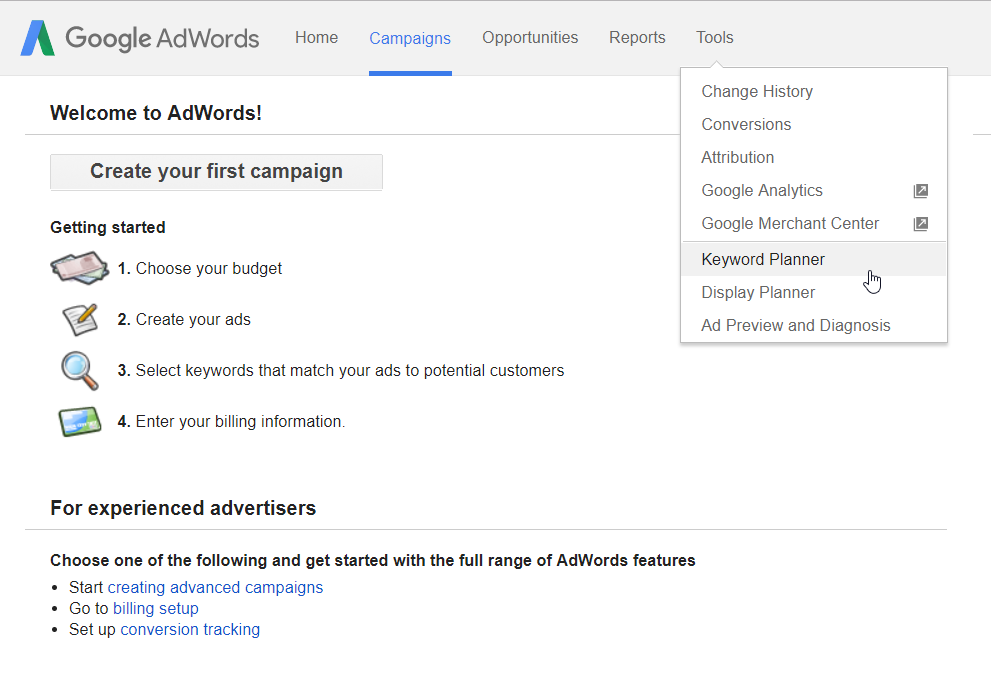Open the Reports tab
991x673 pixels.
(637, 37)
